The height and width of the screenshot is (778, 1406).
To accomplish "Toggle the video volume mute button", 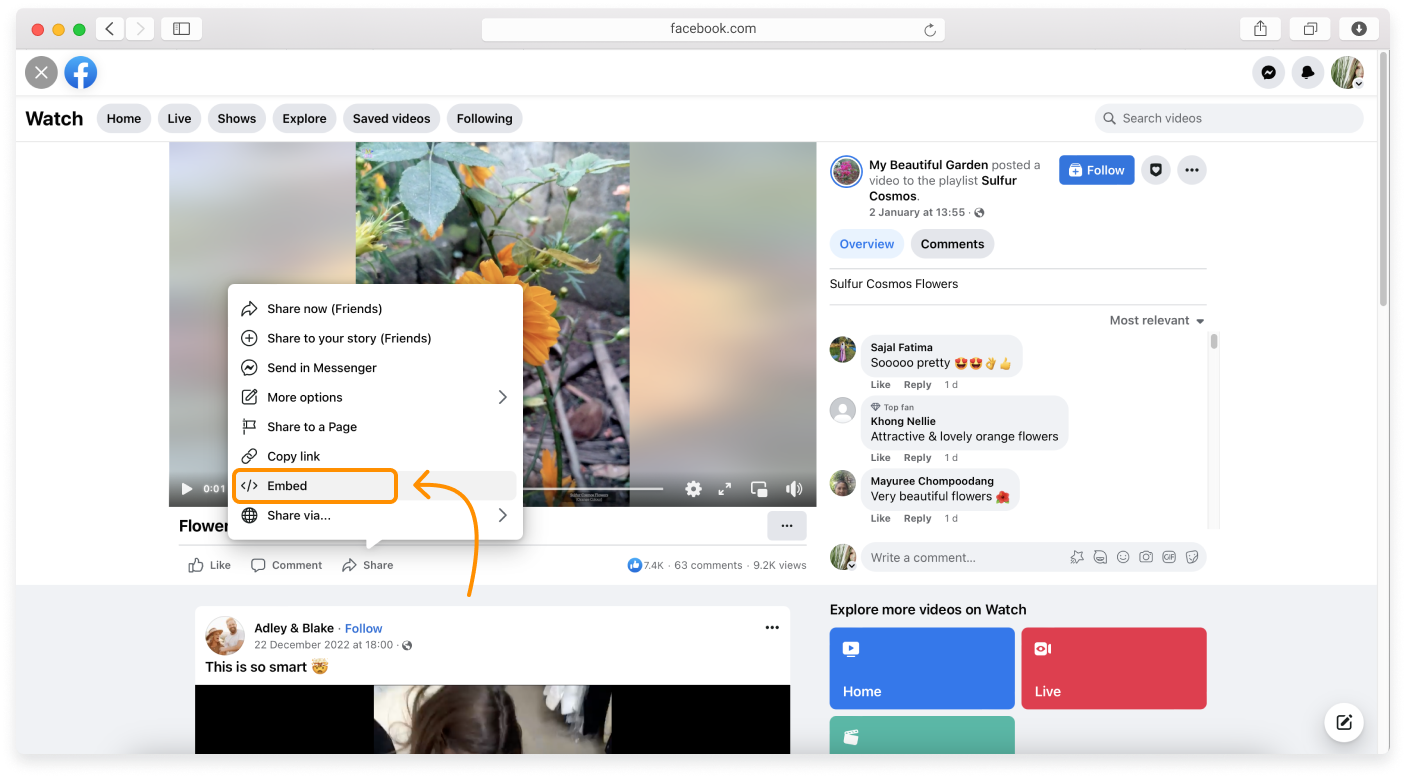I will [794, 489].
